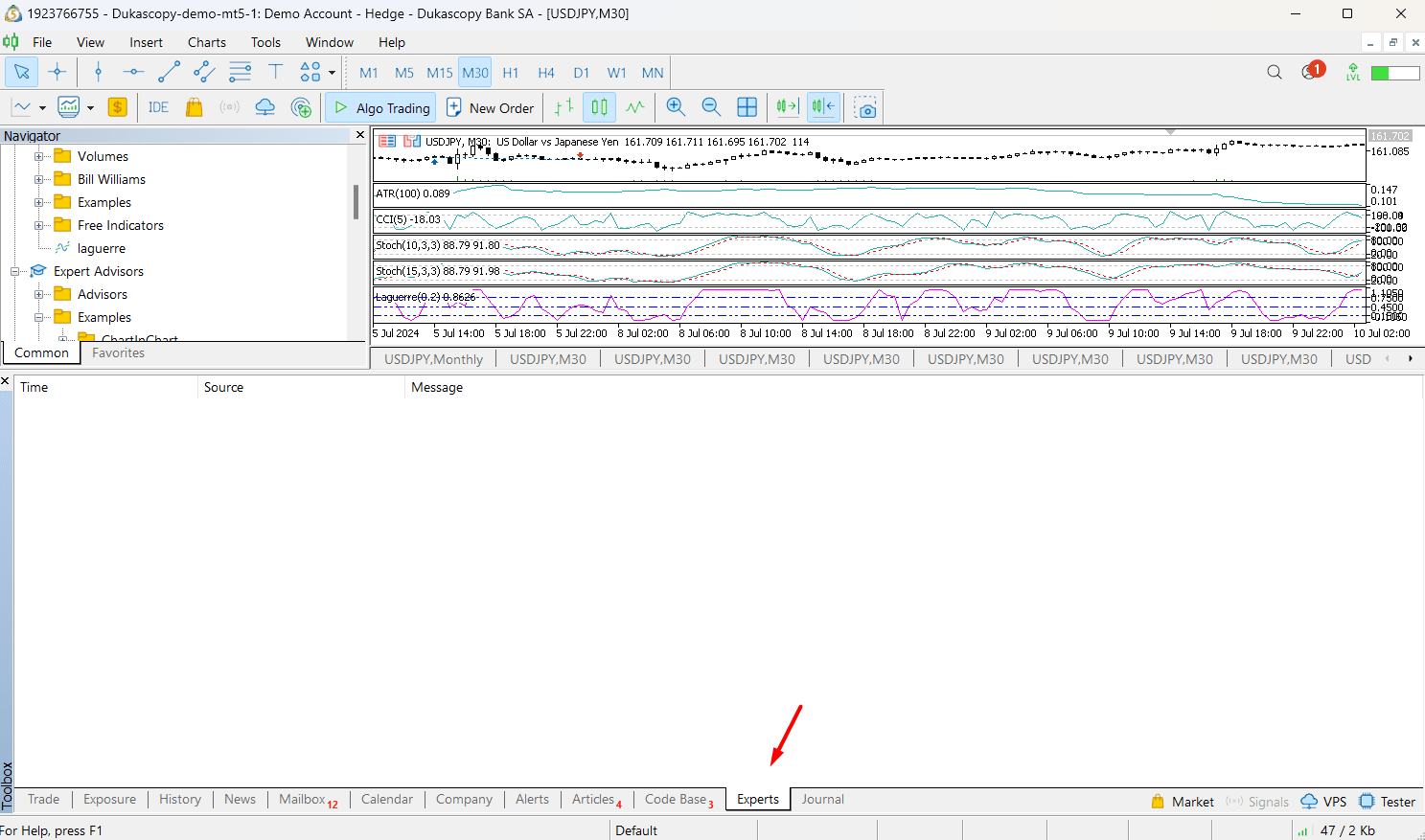
Task: Select the crosshair tool
Action: point(57,72)
